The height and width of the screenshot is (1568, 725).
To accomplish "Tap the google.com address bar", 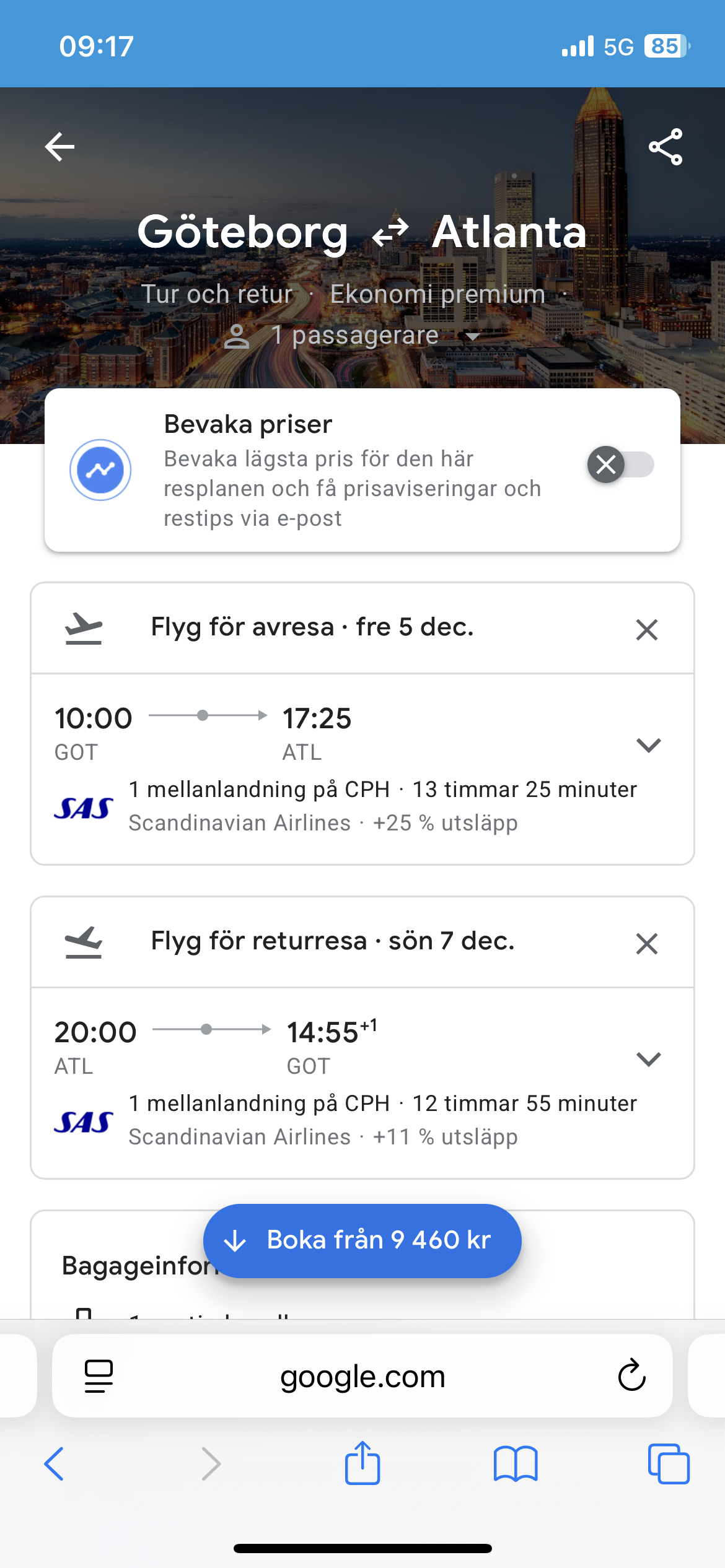I will (x=362, y=1376).
